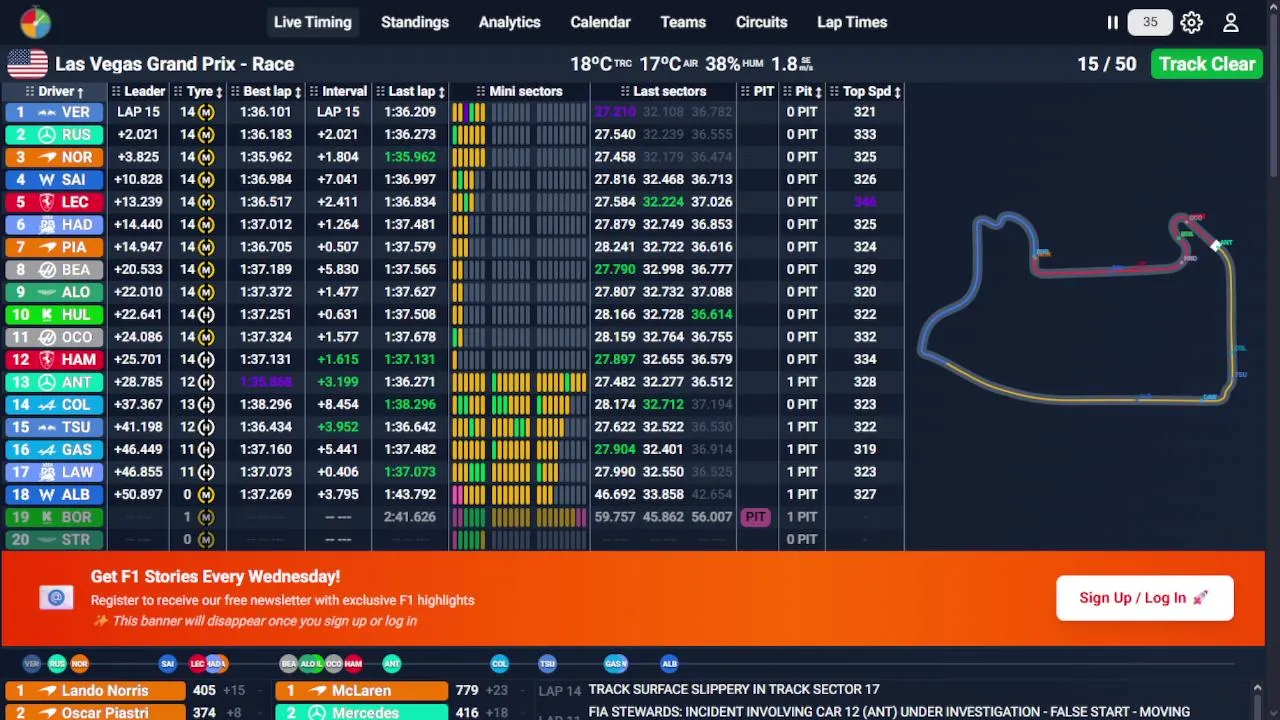Grab the PIT column drag handle
1280x720 pixels.
pyautogui.click(x=745, y=92)
